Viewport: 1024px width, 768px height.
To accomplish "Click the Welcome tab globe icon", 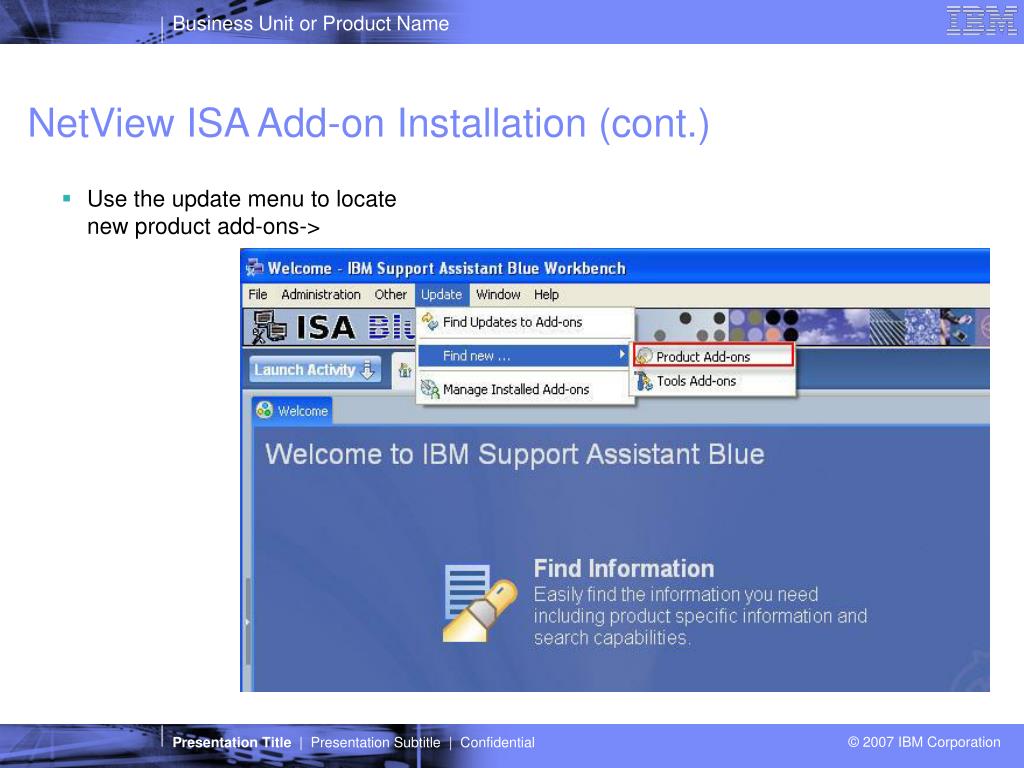I will coord(264,410).
